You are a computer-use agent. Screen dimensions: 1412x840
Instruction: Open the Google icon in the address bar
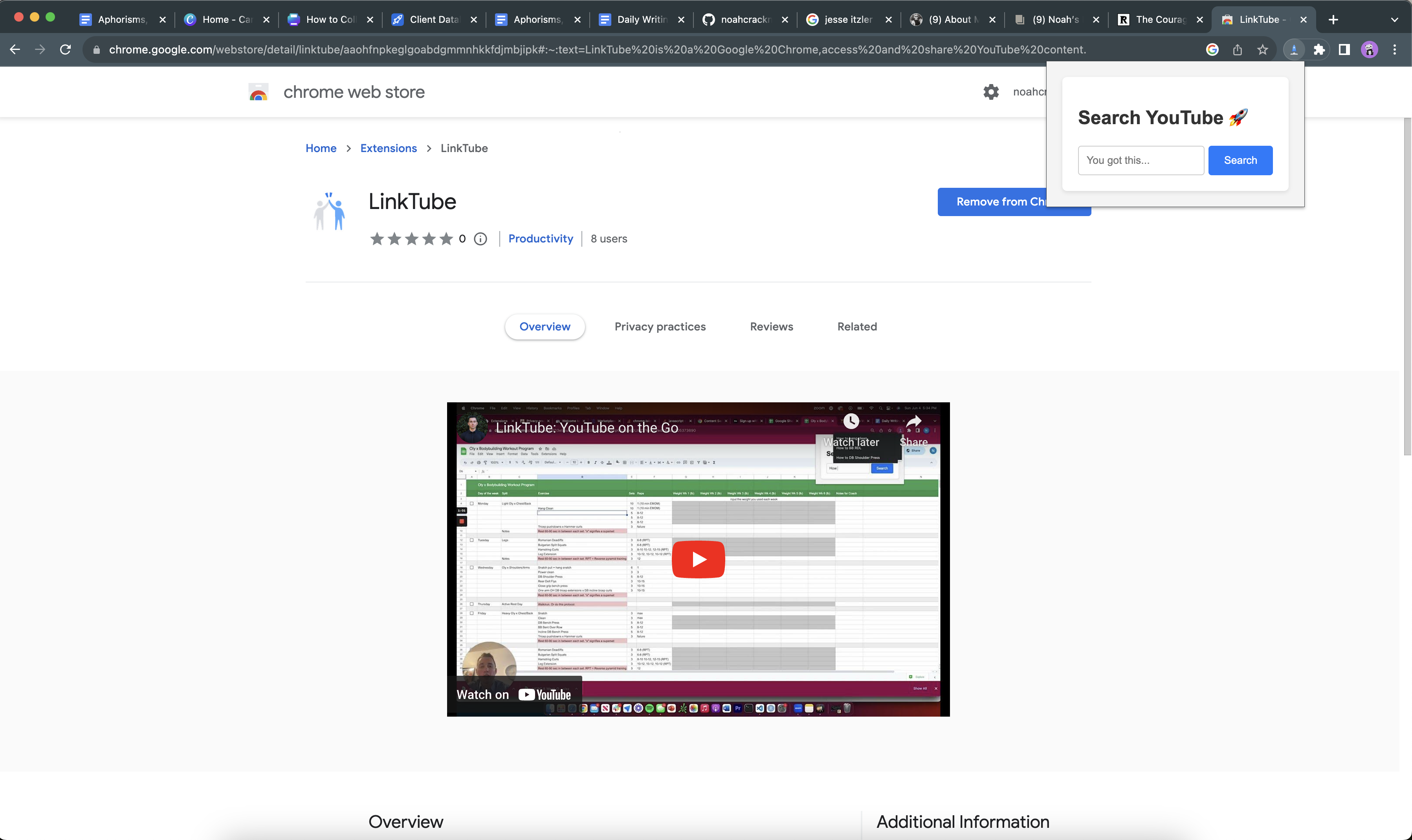(1212, 50)
